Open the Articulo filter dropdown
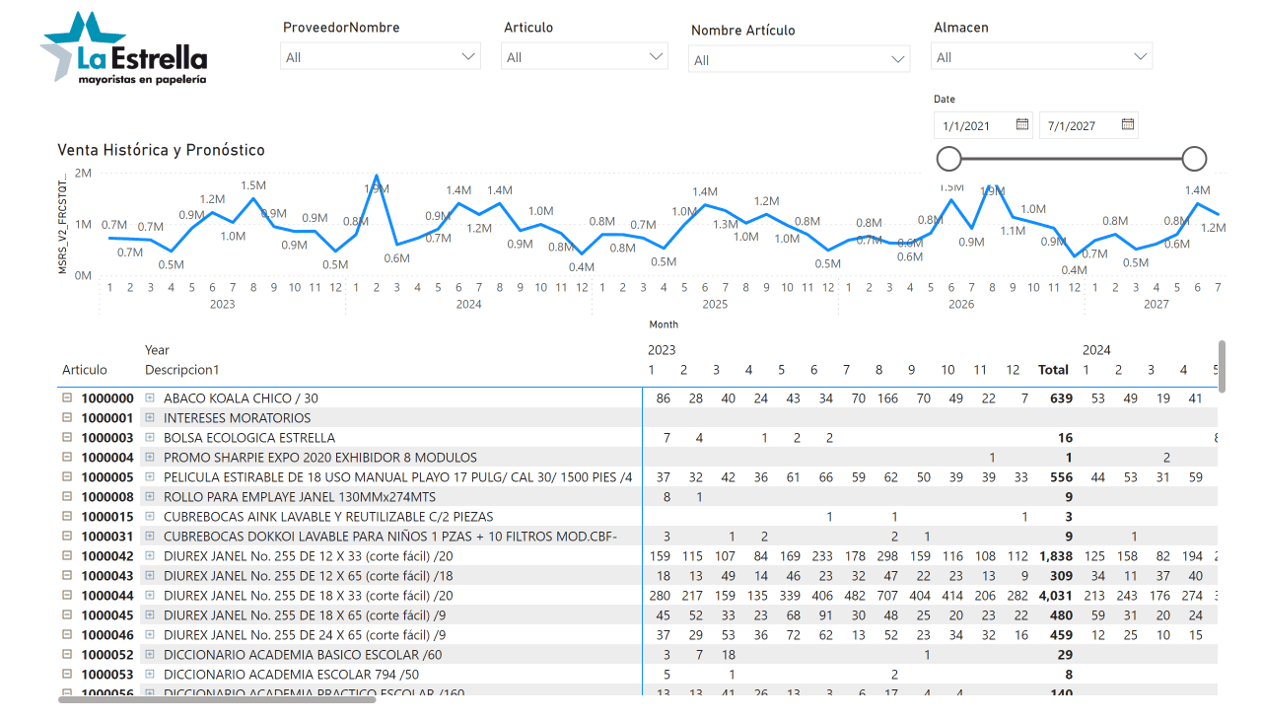The width and height of the screenshot is (1262, 720). 585,57
